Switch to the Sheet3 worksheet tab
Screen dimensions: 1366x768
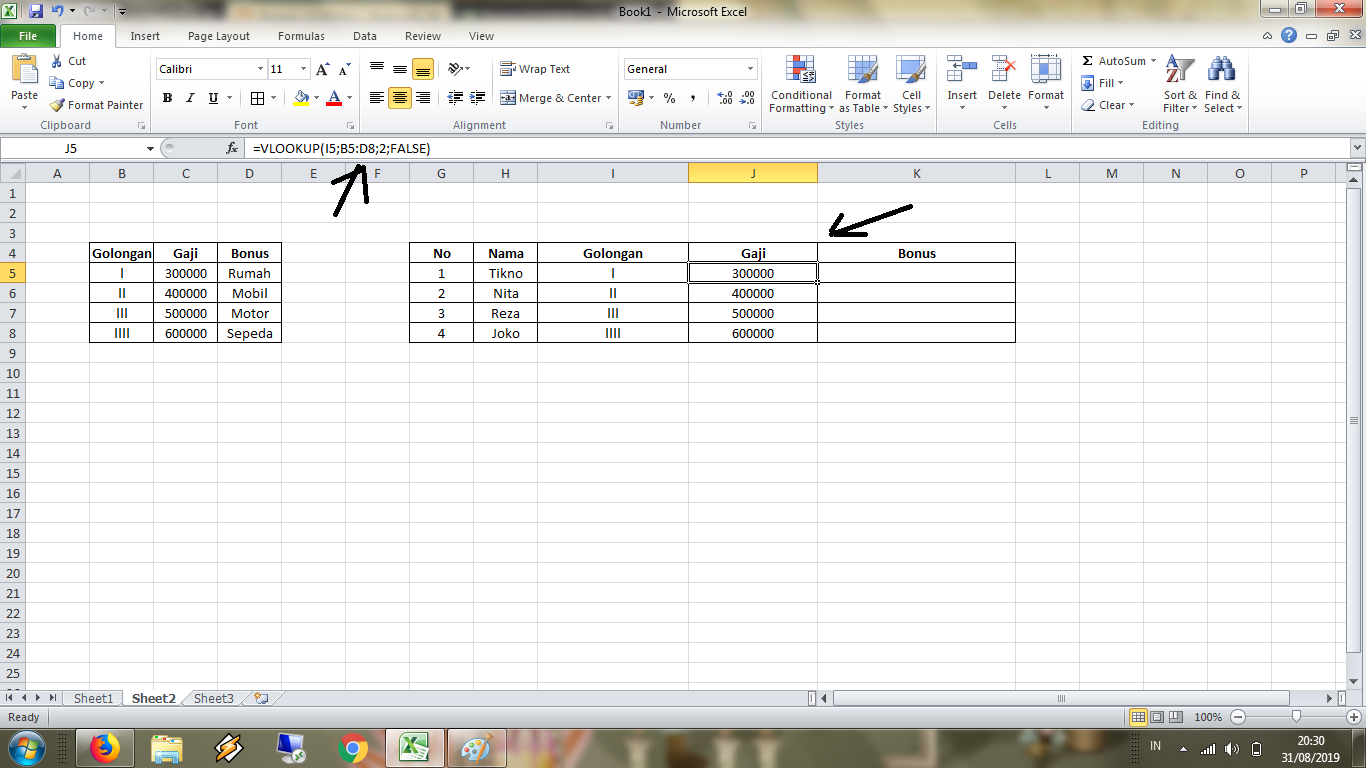pyautogui.click(x=212, y=698)
